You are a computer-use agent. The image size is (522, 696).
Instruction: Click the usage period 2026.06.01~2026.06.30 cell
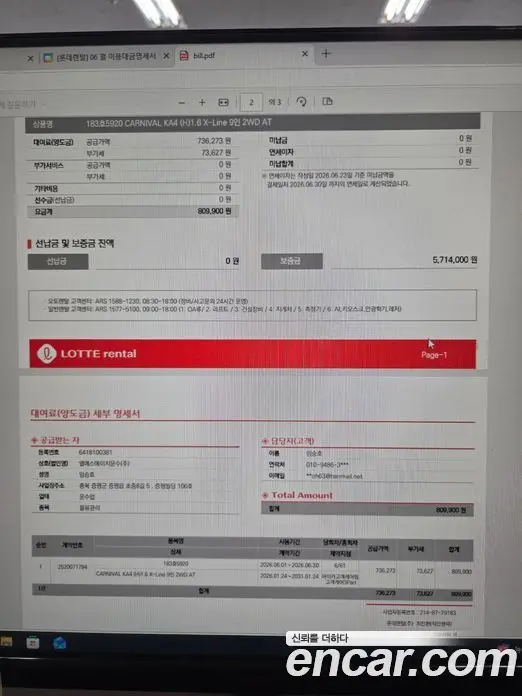[289, 565]
